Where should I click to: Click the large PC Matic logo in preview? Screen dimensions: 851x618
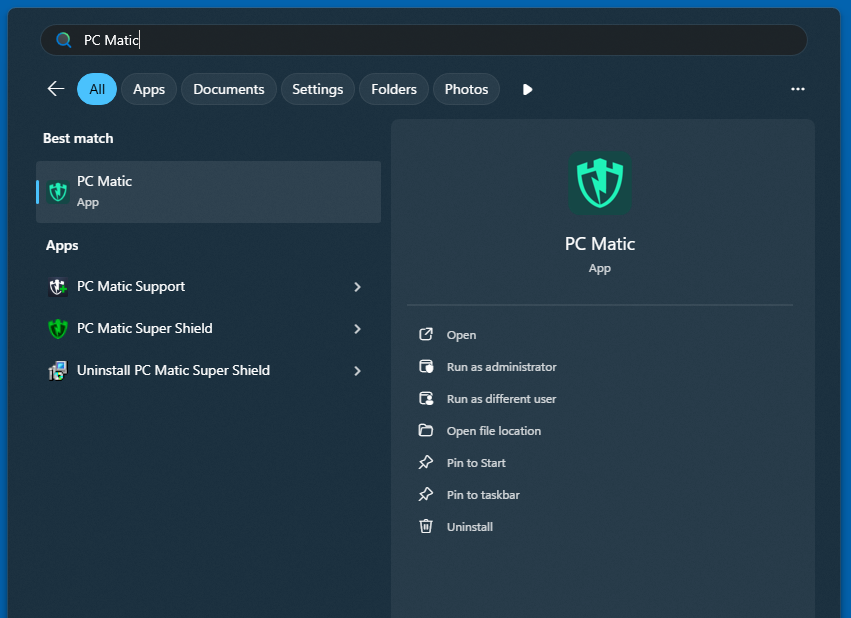pyautogui.click(x=600, y=183)
